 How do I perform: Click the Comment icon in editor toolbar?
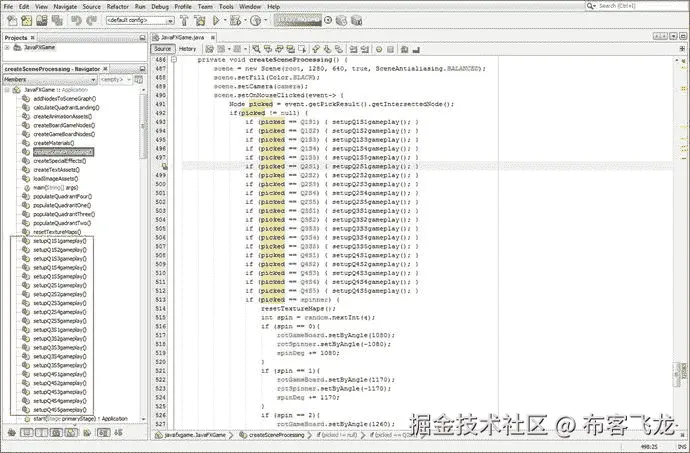pyautogui.click(x=404, y=49)
